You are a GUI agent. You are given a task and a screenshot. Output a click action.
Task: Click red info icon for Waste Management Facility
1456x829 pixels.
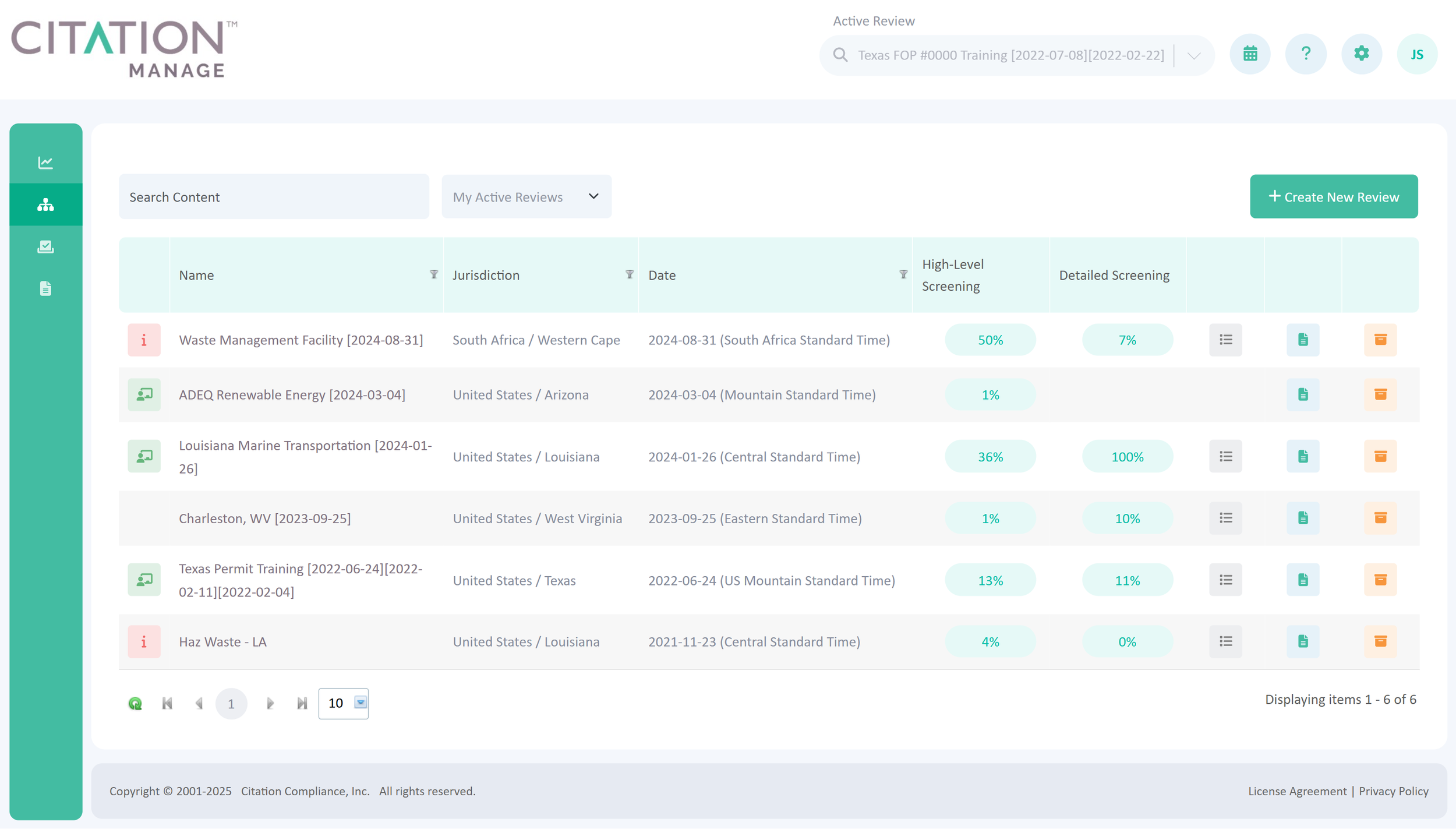[x=144, y=340]
